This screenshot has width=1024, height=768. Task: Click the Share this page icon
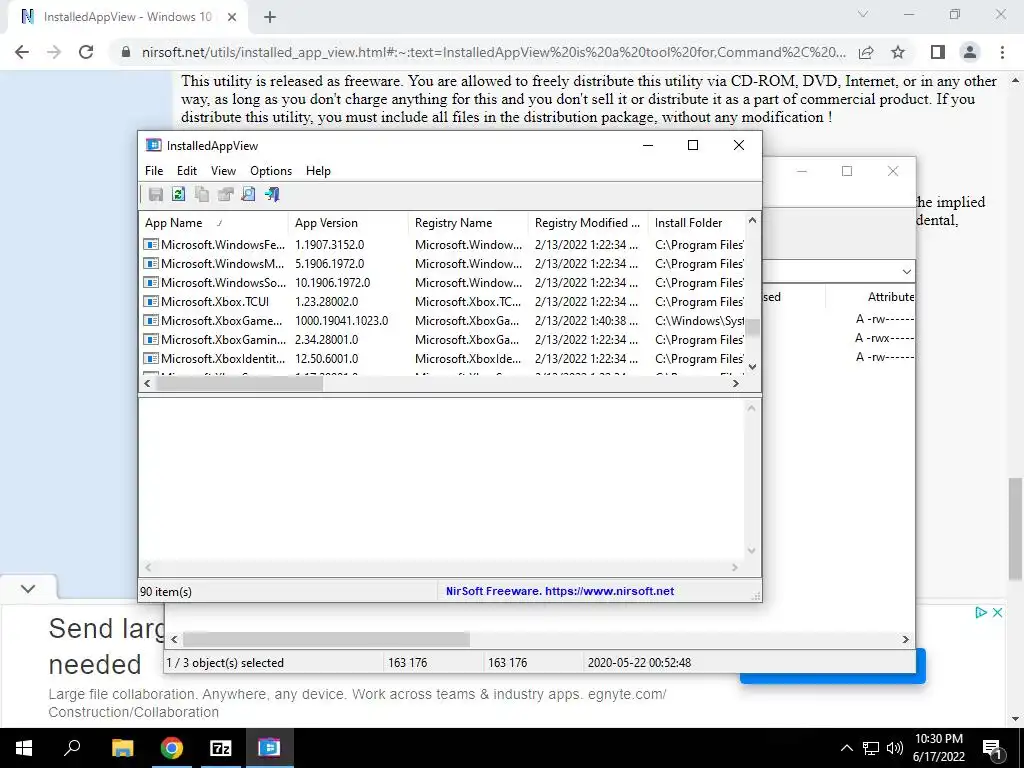867,52
